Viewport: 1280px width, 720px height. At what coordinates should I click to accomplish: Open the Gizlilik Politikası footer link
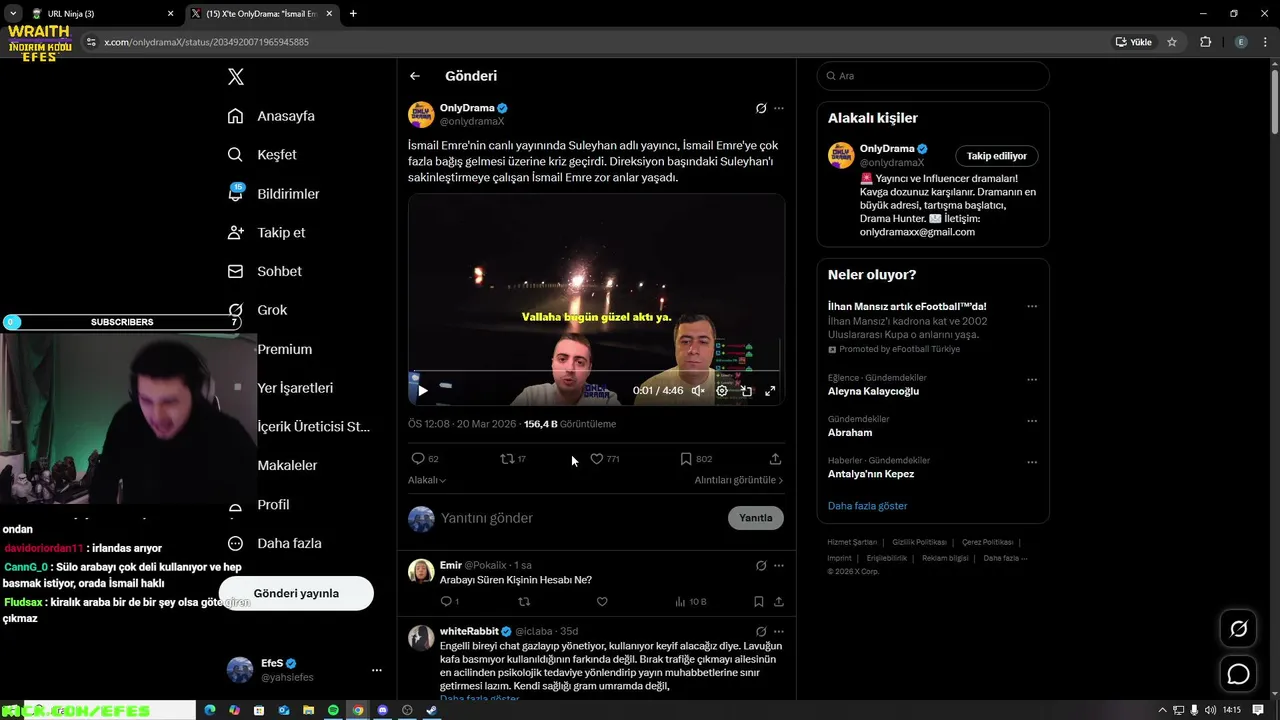pos(919,542)
